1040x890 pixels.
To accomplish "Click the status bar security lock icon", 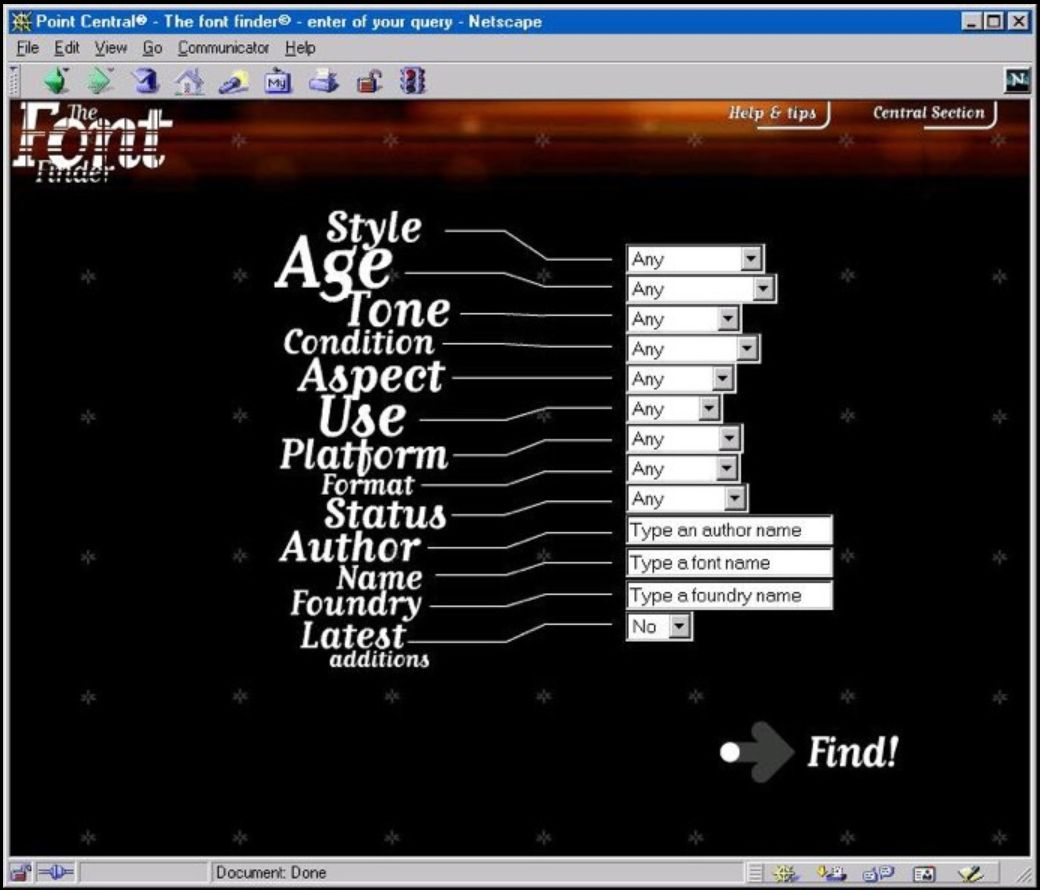I will pos(21,872).
